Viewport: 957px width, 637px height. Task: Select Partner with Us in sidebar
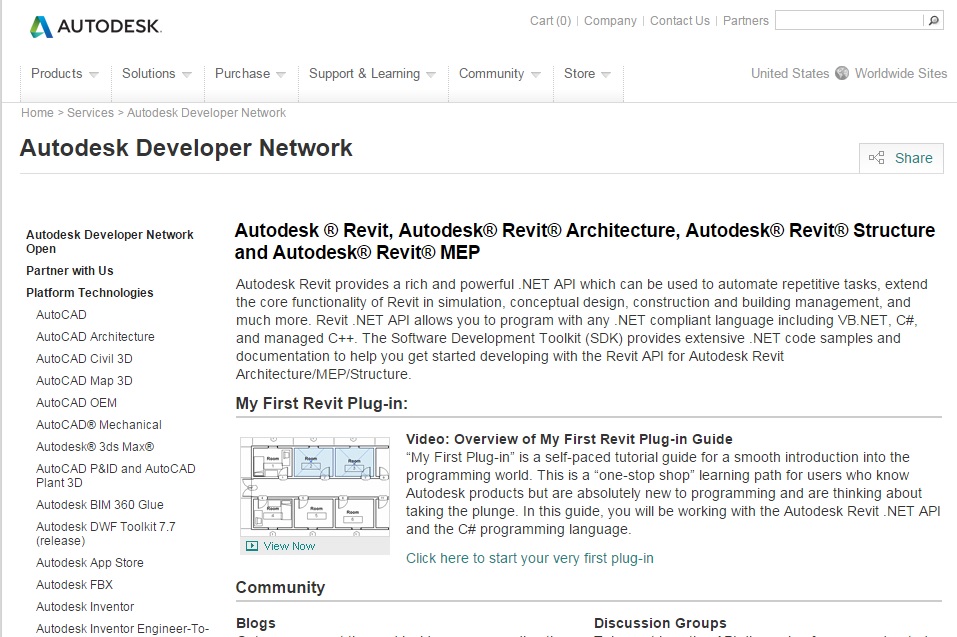pos(70,271)
